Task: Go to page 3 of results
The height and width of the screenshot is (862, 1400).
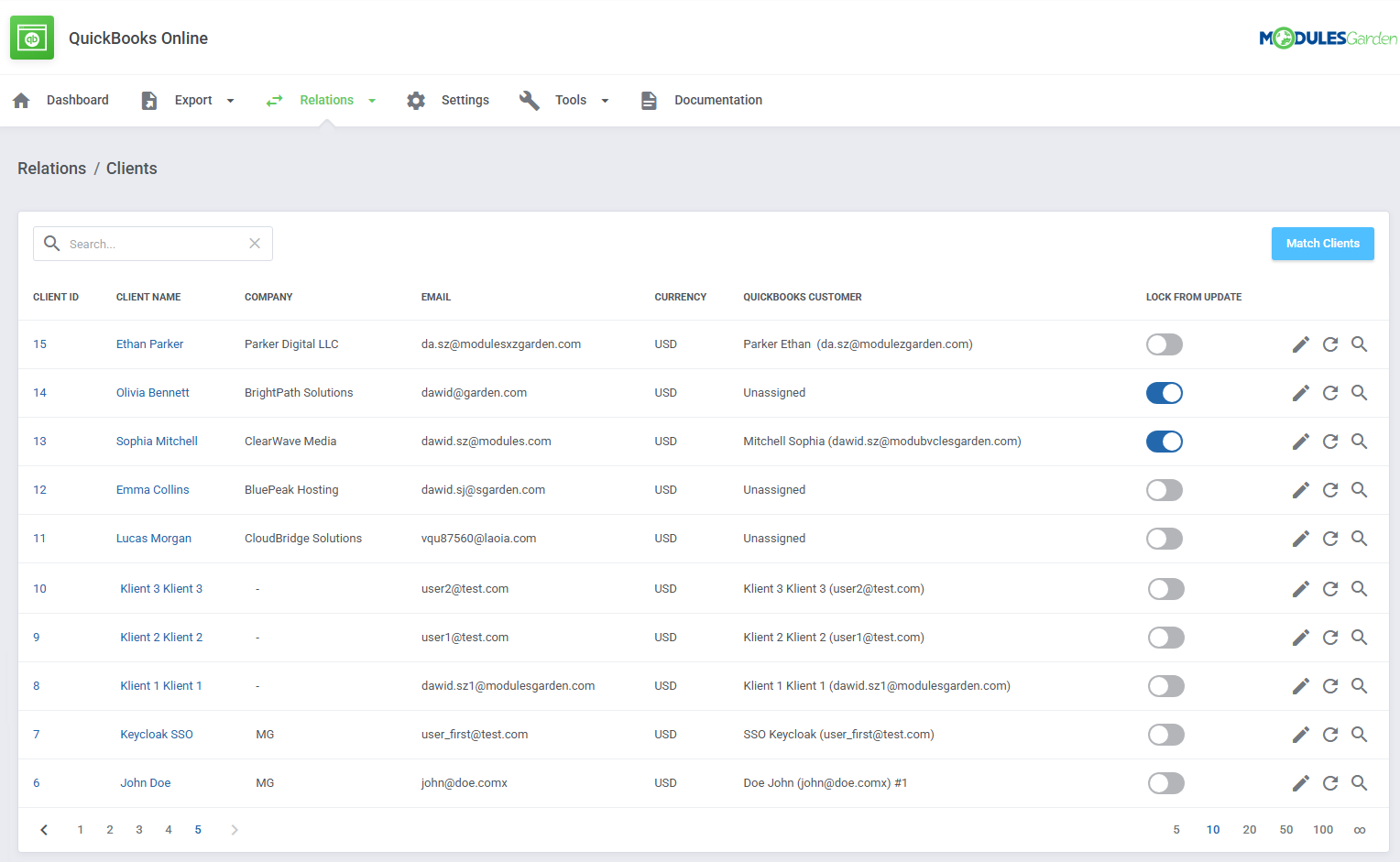Action: 139,830
